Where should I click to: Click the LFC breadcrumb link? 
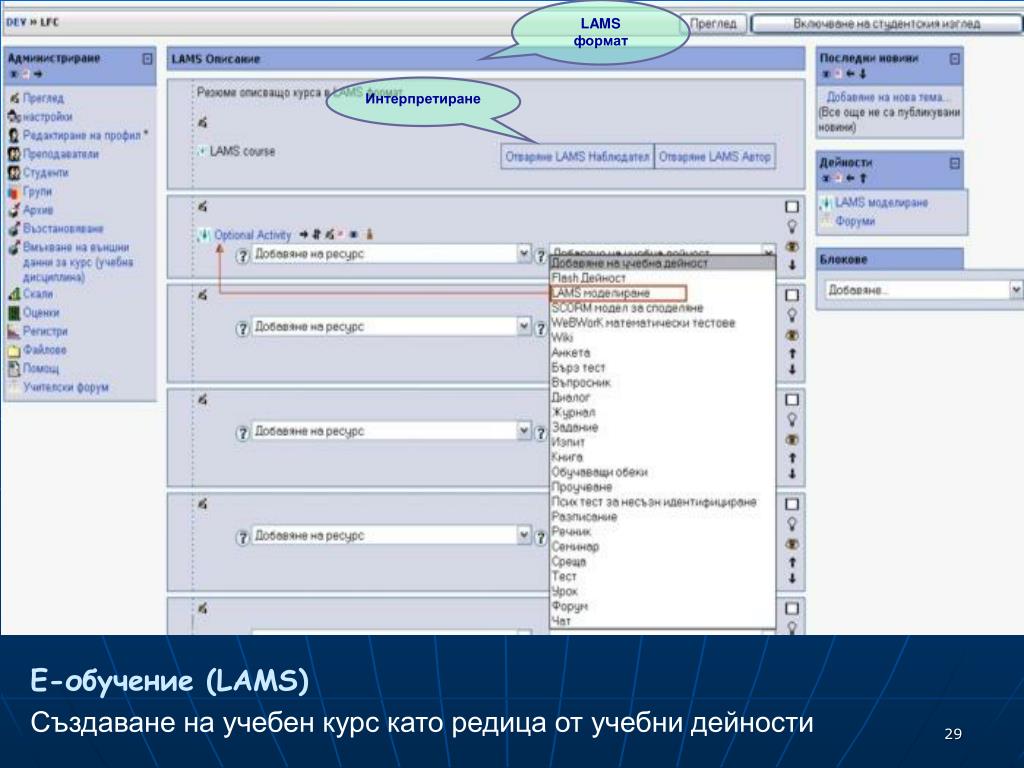50,22
